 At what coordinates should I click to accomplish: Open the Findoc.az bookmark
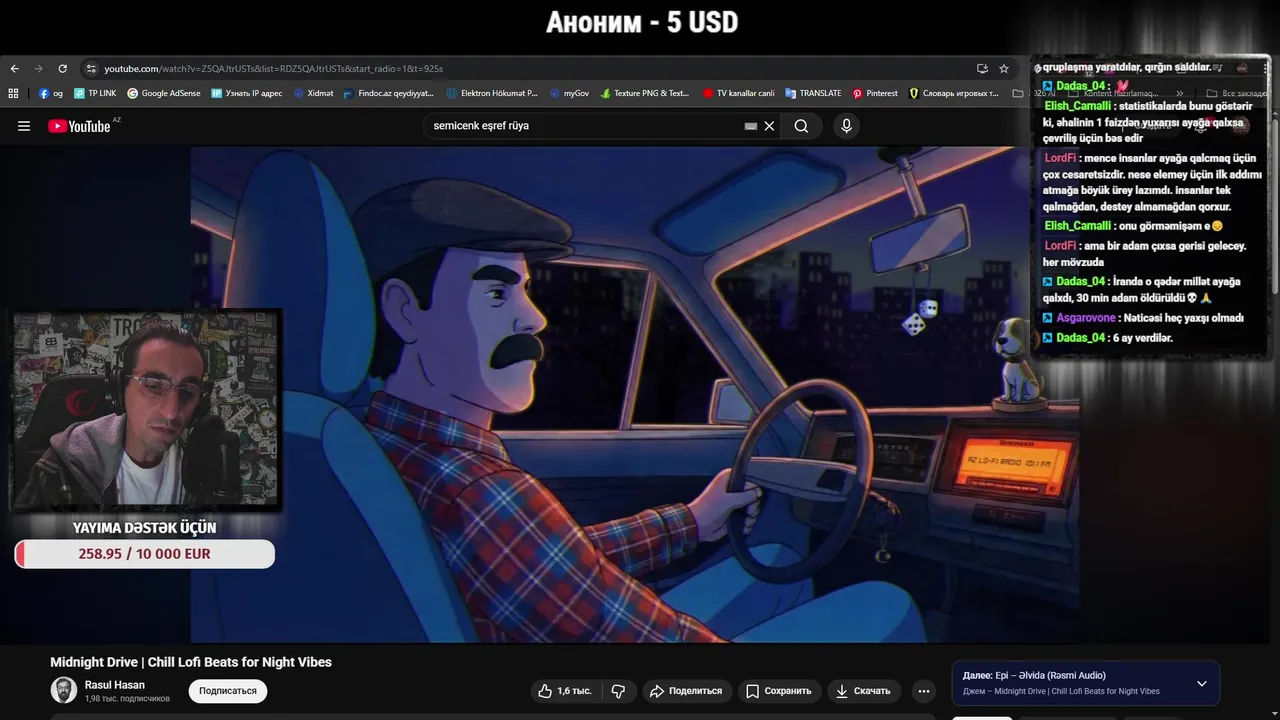click(389, 93)
